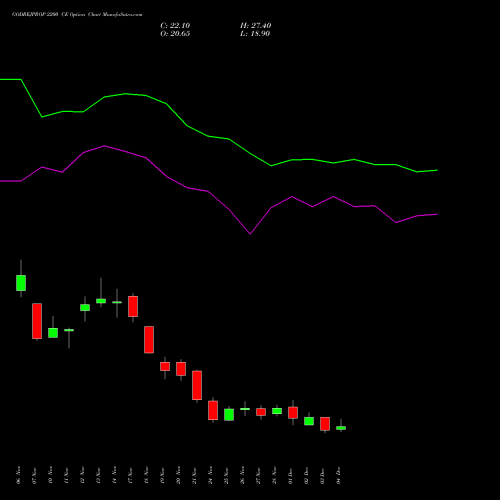
Task: Click the red candlestick for 17 Nov
Action: [x=133, y=306]
